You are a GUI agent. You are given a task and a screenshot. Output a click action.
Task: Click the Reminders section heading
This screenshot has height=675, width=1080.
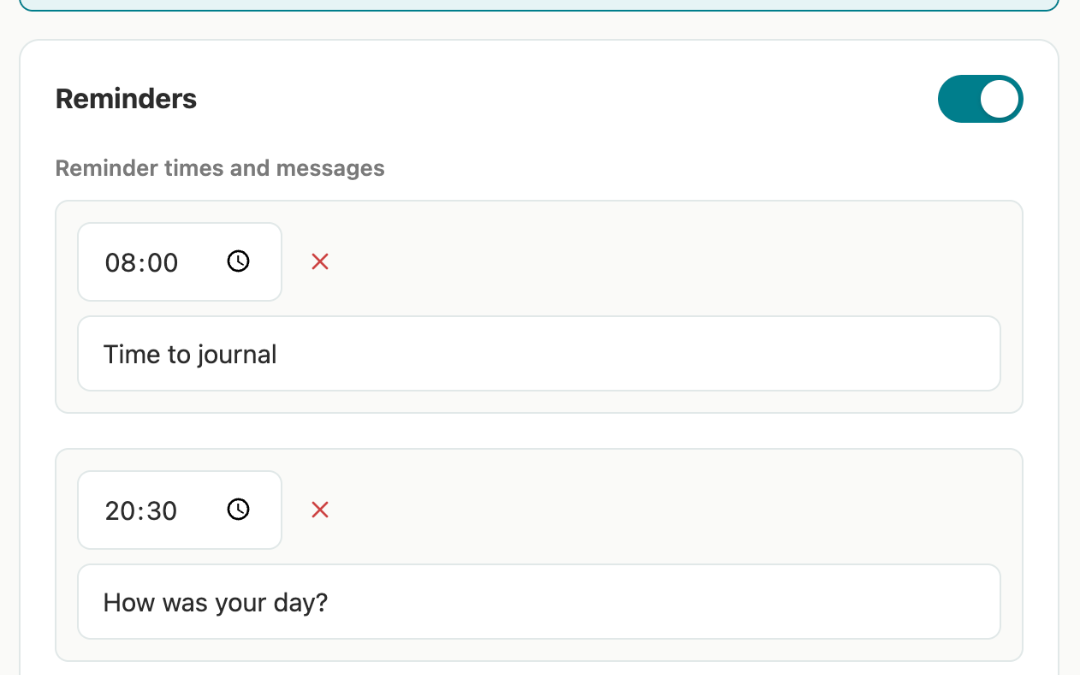point(126,99)
